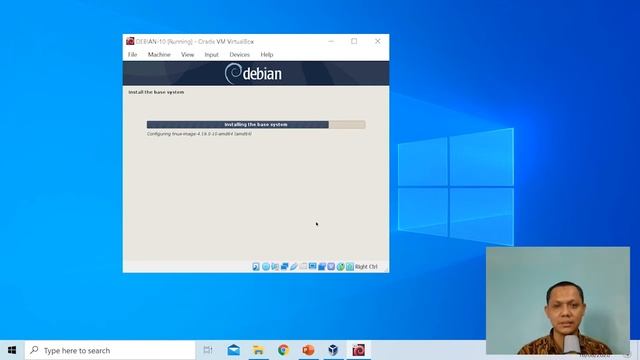Viewport: 640px width, 360px height.
Task: Click the green mouse integration icon
Action: pyautogui.click(x=340, y=267)
